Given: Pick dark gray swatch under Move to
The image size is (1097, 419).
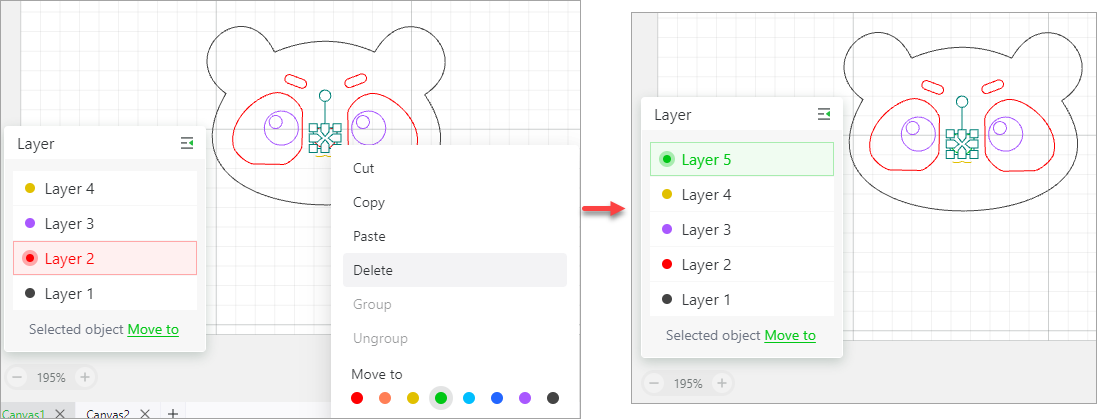Looking at the screenshot, I should 553,398.
